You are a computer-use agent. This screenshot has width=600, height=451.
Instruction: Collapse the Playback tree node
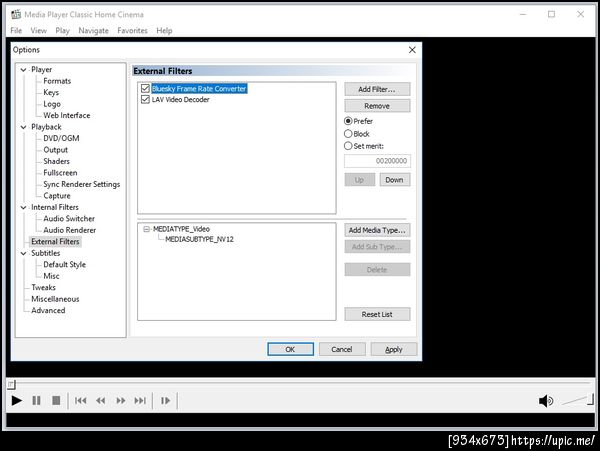click(23, 127)
